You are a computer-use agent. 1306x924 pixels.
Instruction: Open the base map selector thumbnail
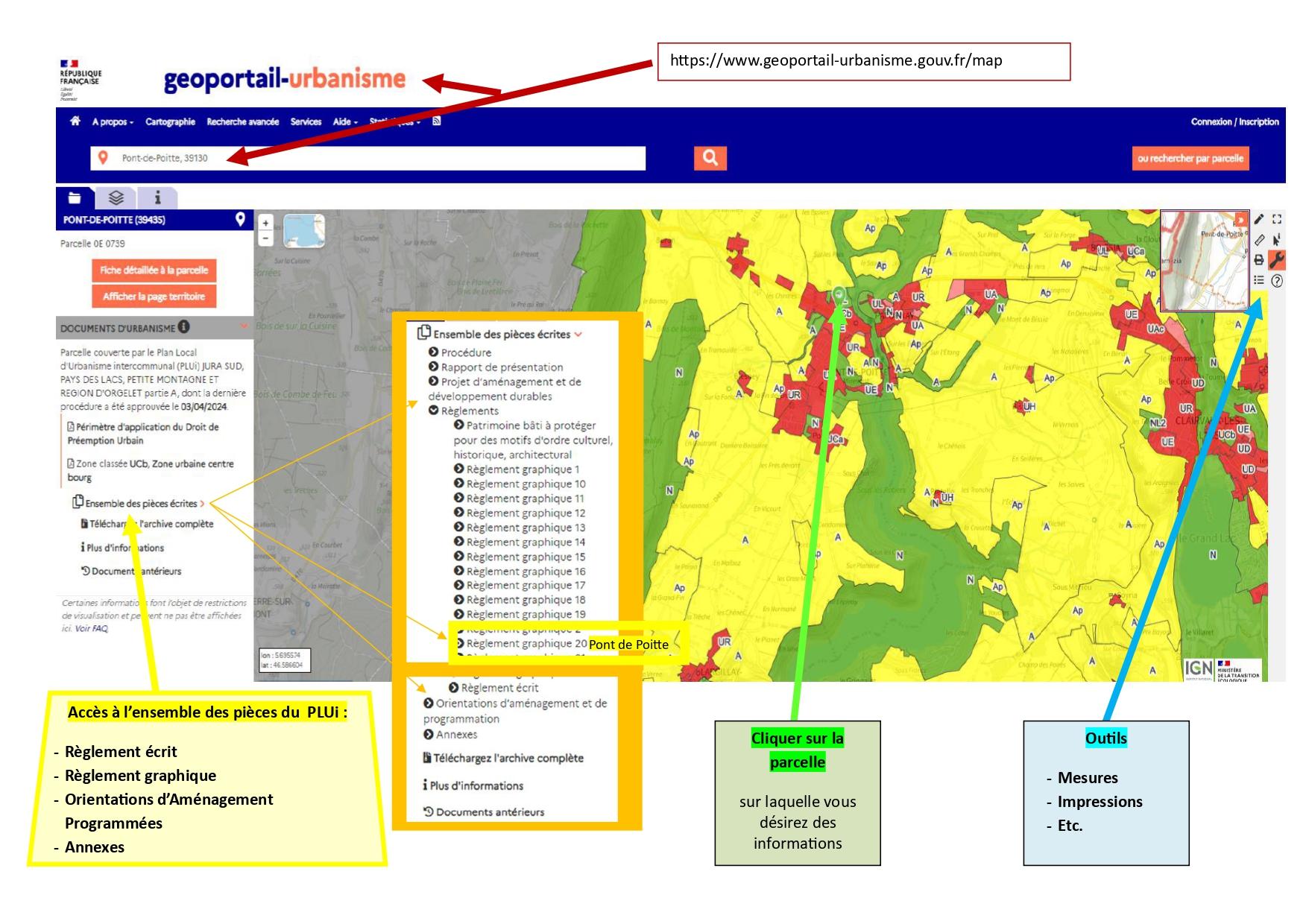tap(304, 231)
